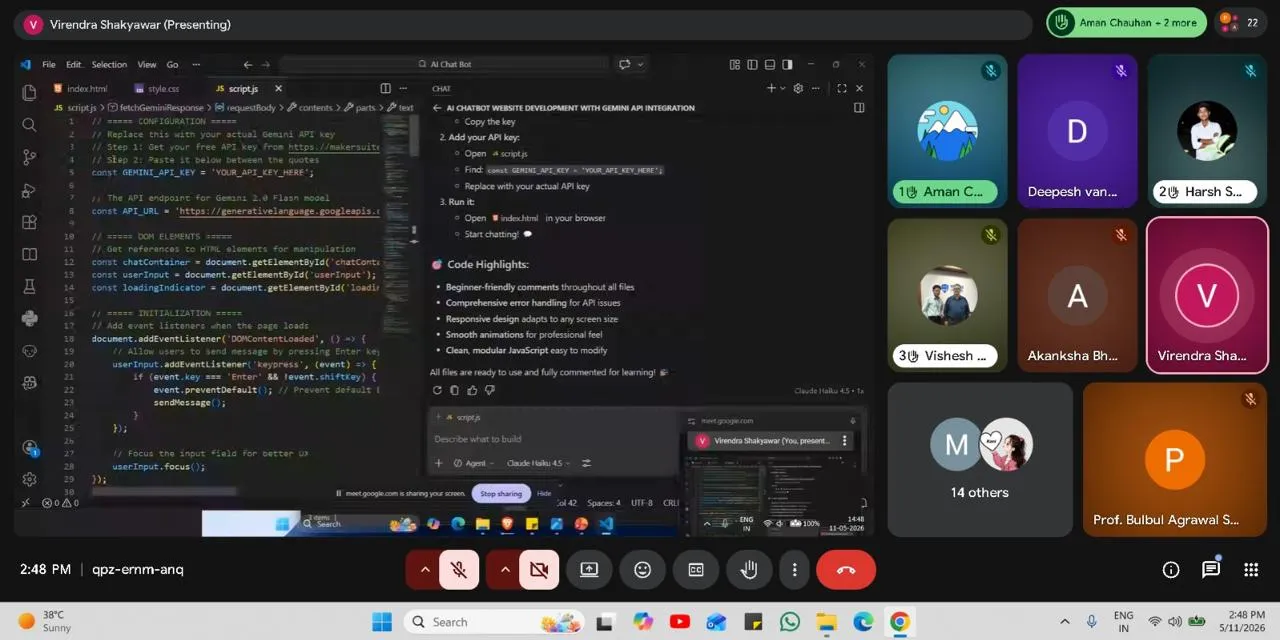
Task: Toggle captions button in Meet controls
Action: click(696, 570)
